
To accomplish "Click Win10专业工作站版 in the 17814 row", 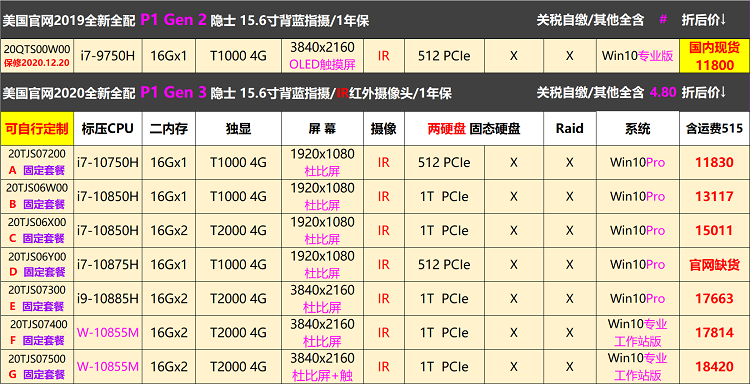I will click(x=638, y=332).
